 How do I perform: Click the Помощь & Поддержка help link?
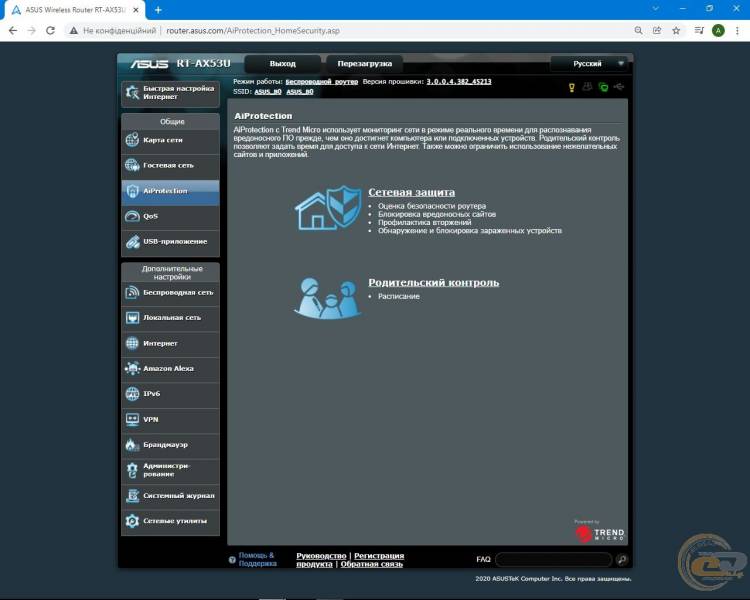click(x=257, y=560)
